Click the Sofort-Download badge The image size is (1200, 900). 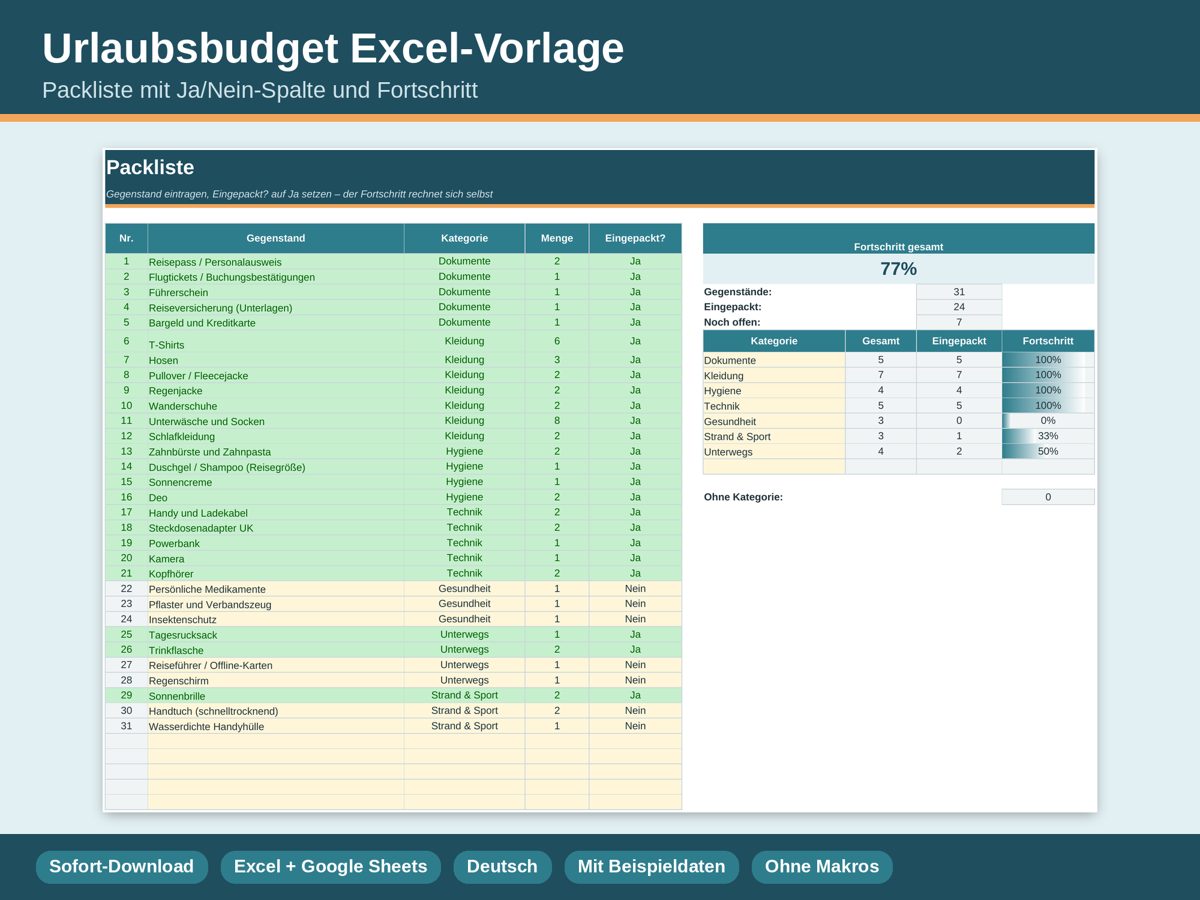click(122, 867)
